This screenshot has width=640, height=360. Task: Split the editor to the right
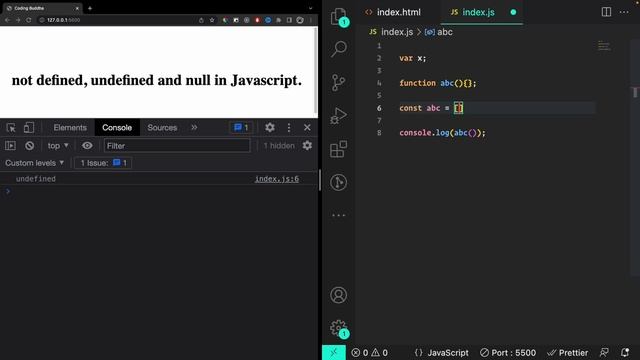click(606, 12)
